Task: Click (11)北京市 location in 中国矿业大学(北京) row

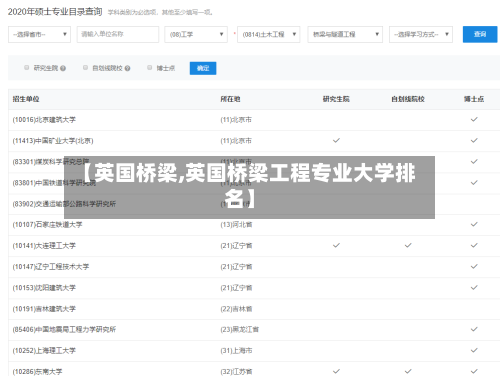Action: (236, 141)
